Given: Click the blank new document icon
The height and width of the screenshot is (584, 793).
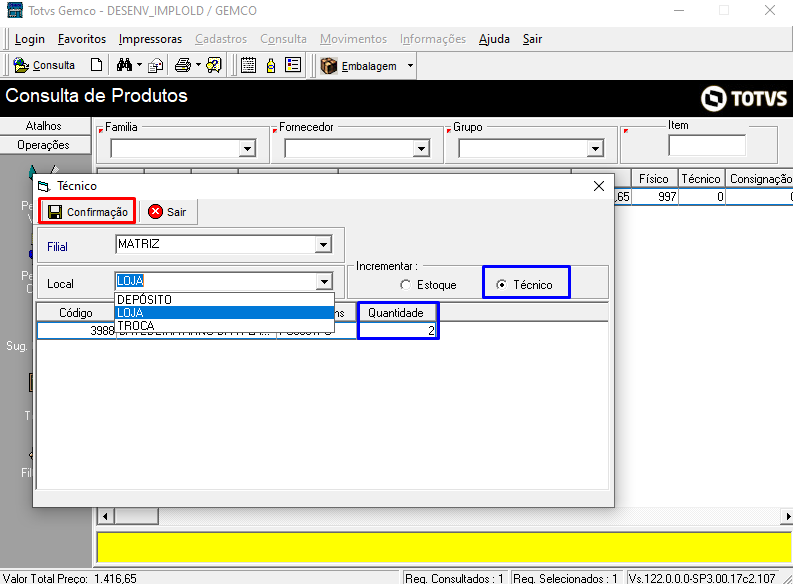Looking at the screenshot, I should pyautogui.click(x=96, y=65).
